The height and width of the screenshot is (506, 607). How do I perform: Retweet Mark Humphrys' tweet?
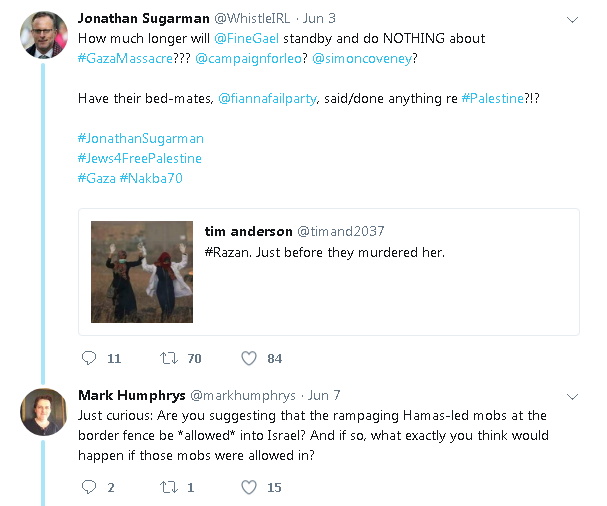pos(169,487)
